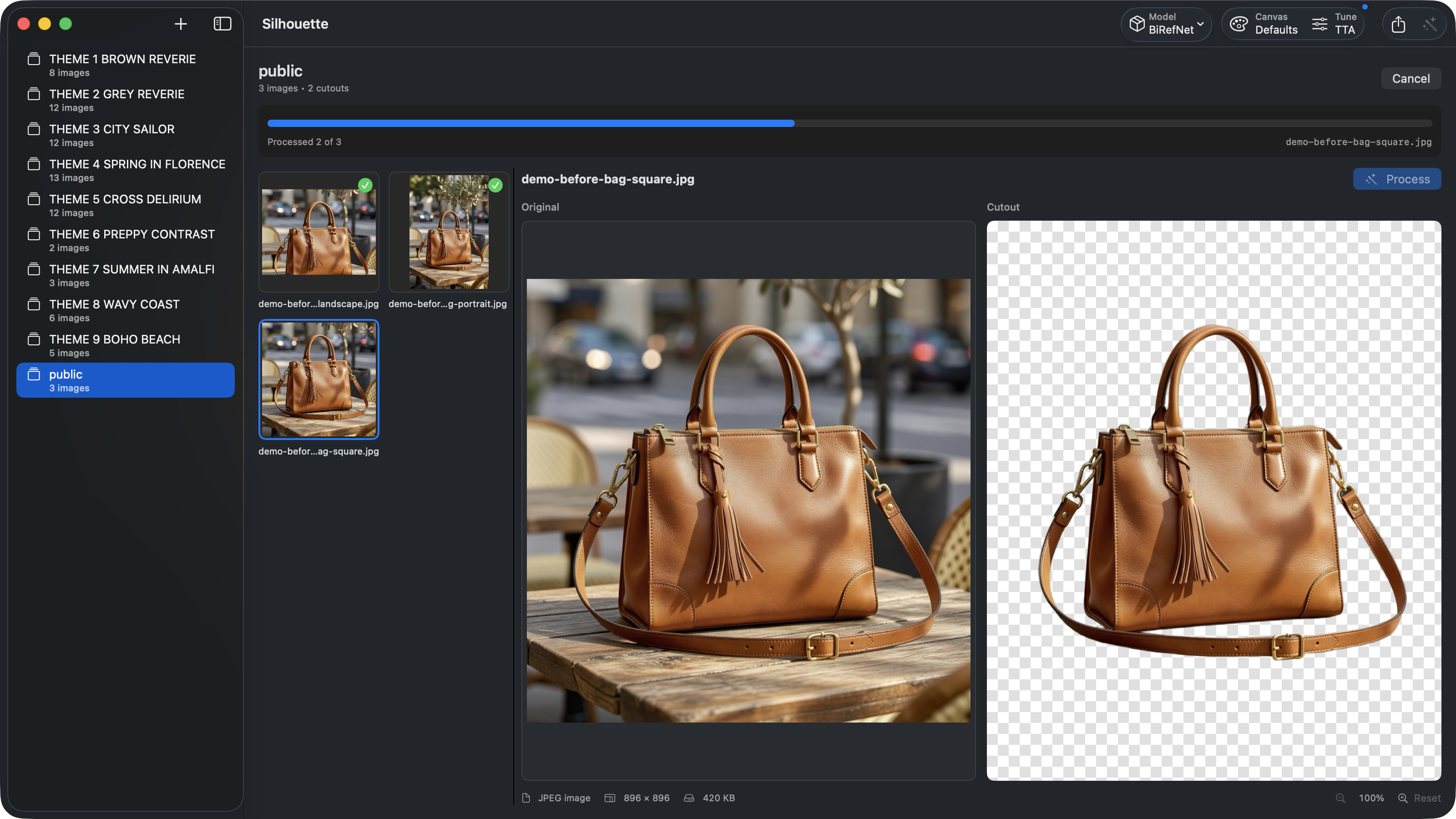Click the green checkmark on demo-befor...landscape.jpg

tap(365, 185)
